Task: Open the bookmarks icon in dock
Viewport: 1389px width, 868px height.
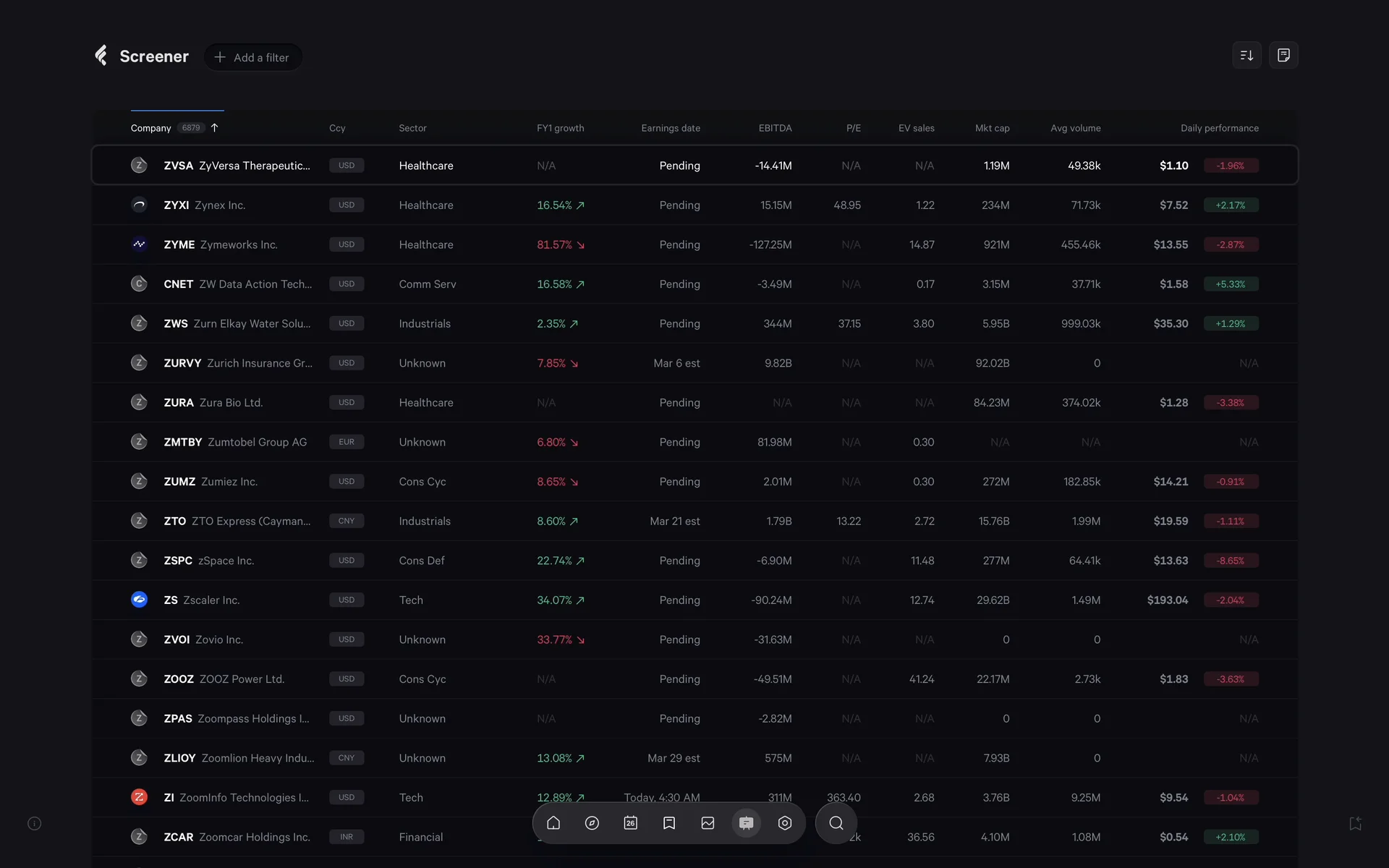Action: coord(669,823)
